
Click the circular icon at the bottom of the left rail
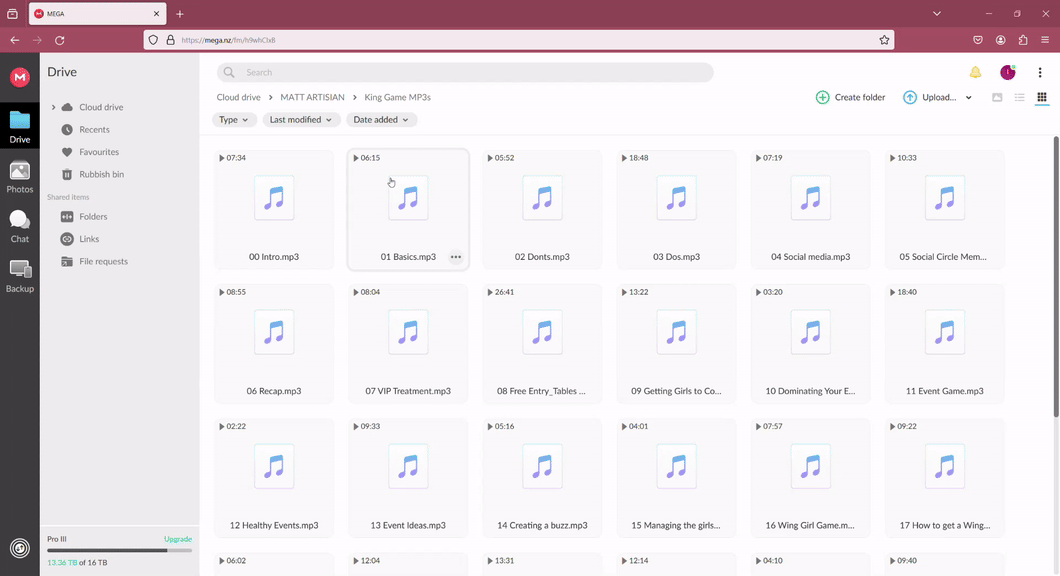tap(20, 548)
